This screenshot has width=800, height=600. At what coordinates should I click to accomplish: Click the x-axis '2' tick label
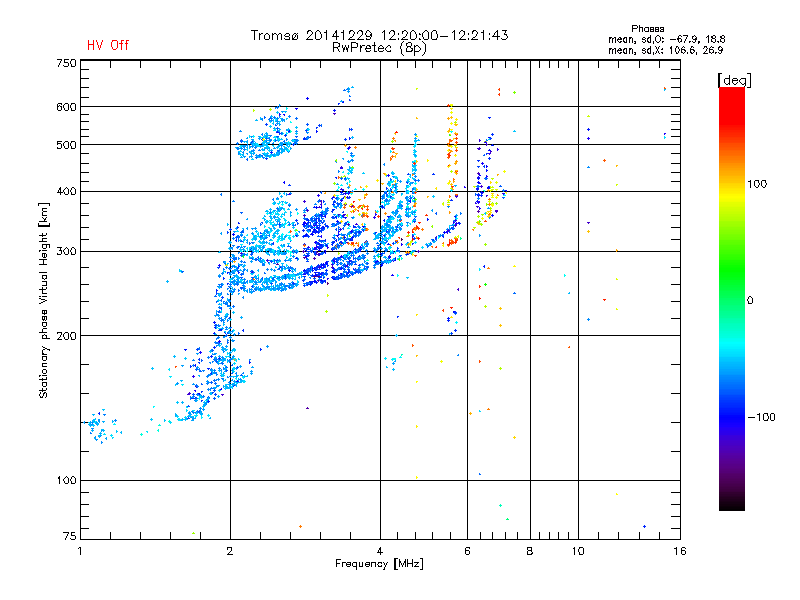pos(230,551)
